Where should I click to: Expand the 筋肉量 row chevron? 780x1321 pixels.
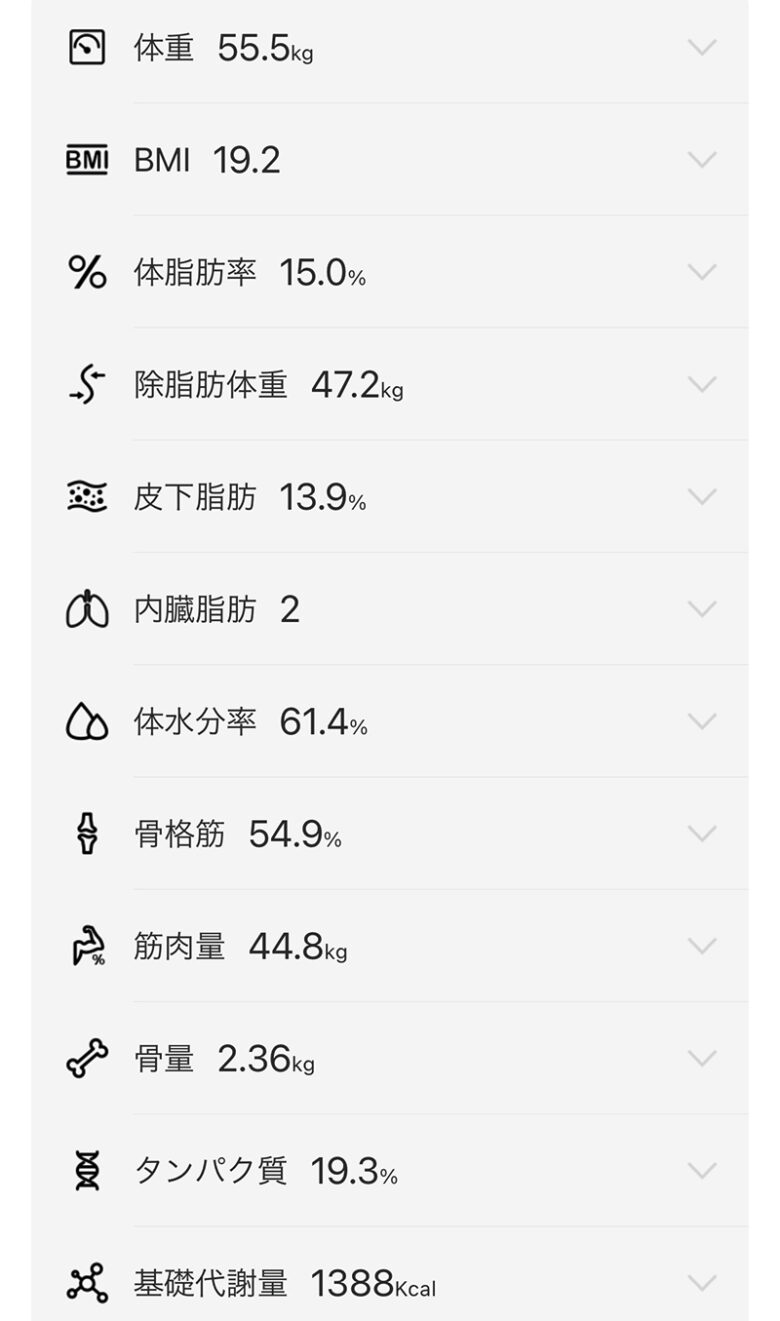703,946
